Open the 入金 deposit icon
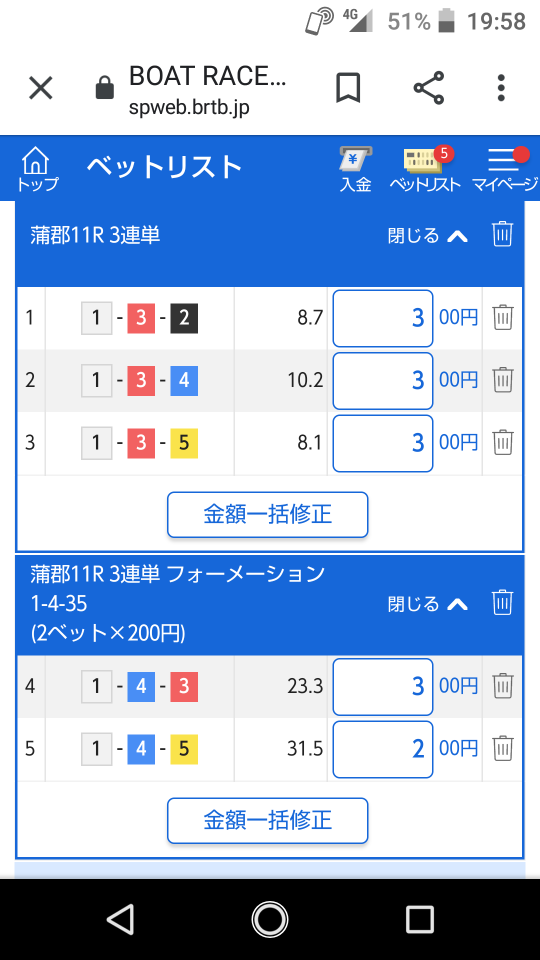The width and height of the screenshot is (540, 960). pos(356,170)
